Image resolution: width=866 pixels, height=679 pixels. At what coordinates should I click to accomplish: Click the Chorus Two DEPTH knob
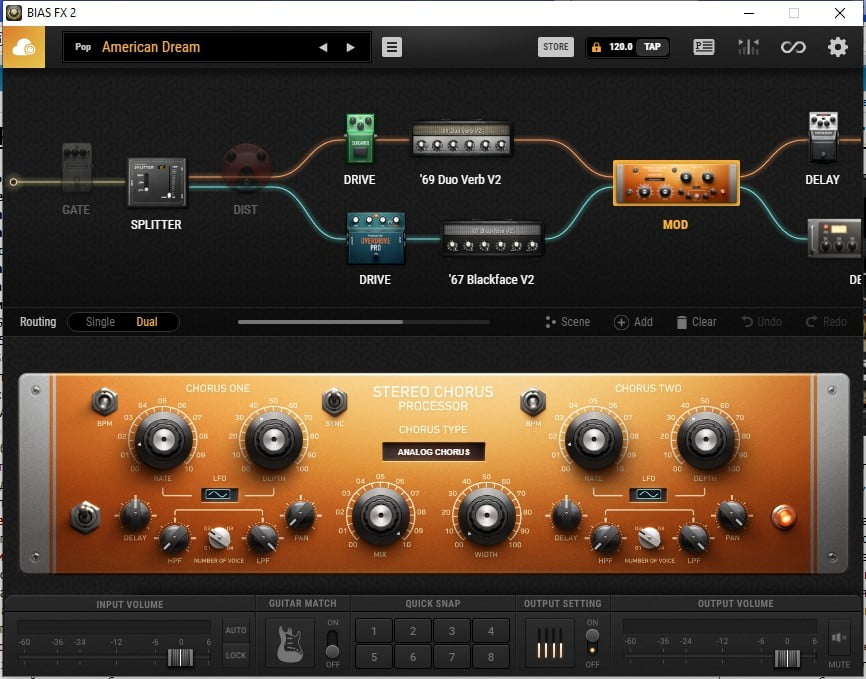(x=706, y=440)
